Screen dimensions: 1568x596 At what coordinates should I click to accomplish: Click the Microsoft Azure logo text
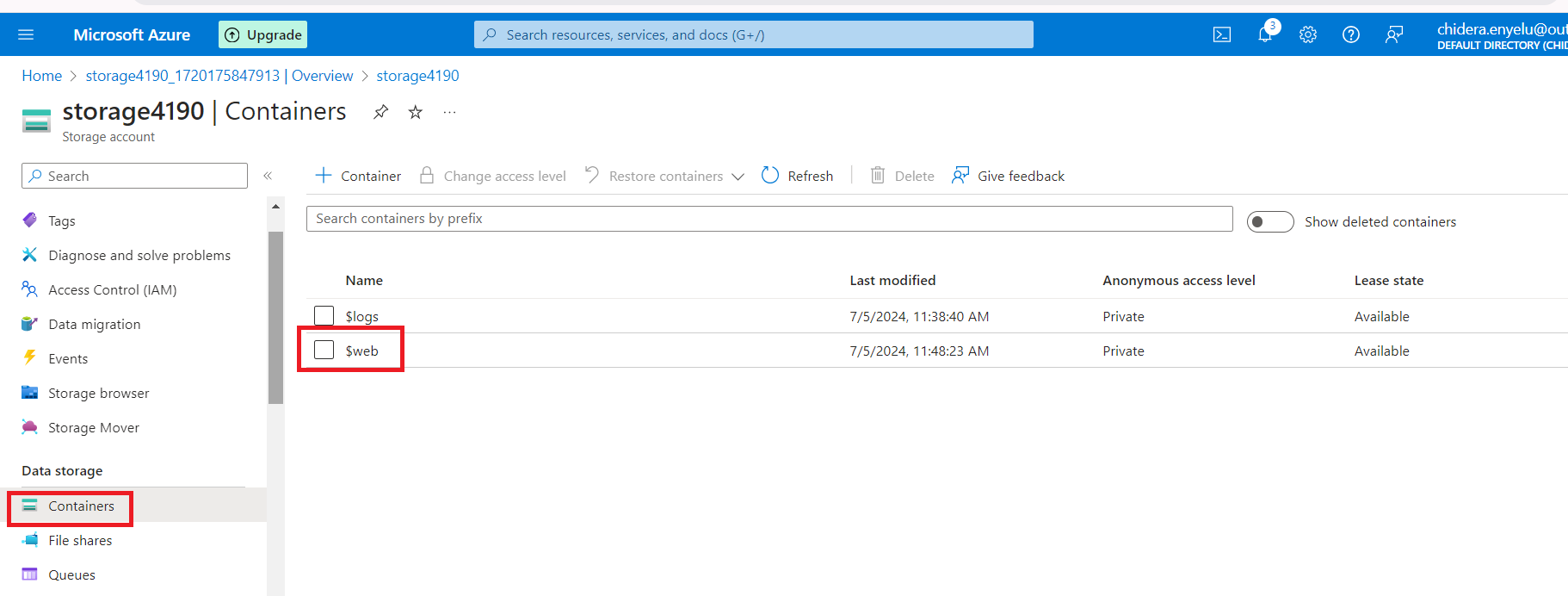(132, 34)
